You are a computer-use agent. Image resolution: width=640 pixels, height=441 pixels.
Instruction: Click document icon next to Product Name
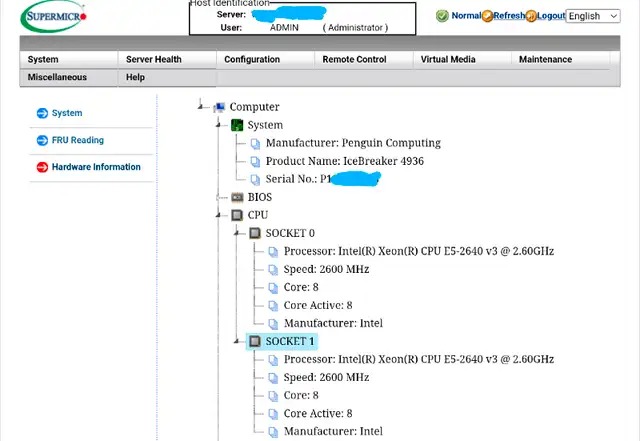click(255, 161)
